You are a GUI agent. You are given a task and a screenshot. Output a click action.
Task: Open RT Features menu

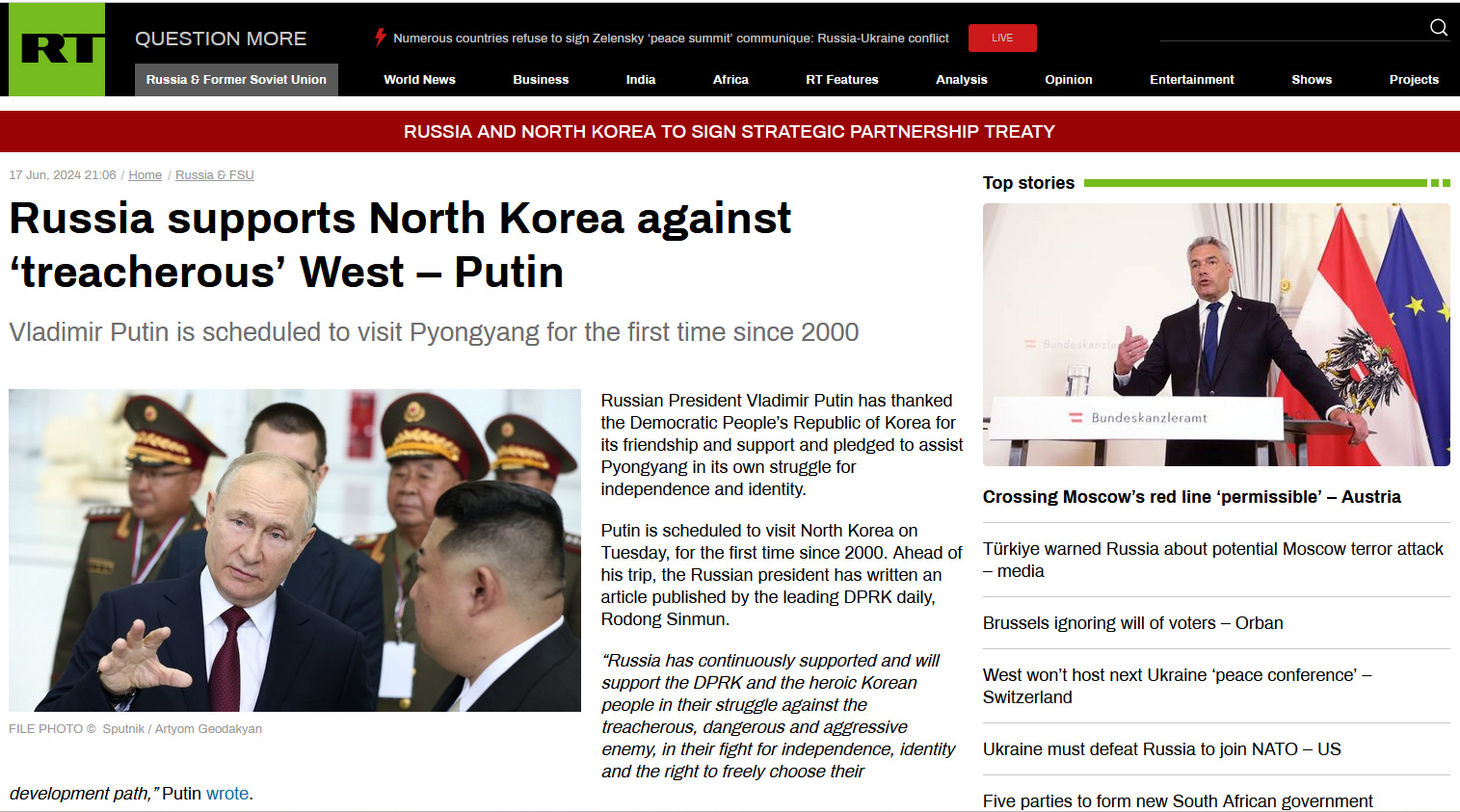coord(842,80)
